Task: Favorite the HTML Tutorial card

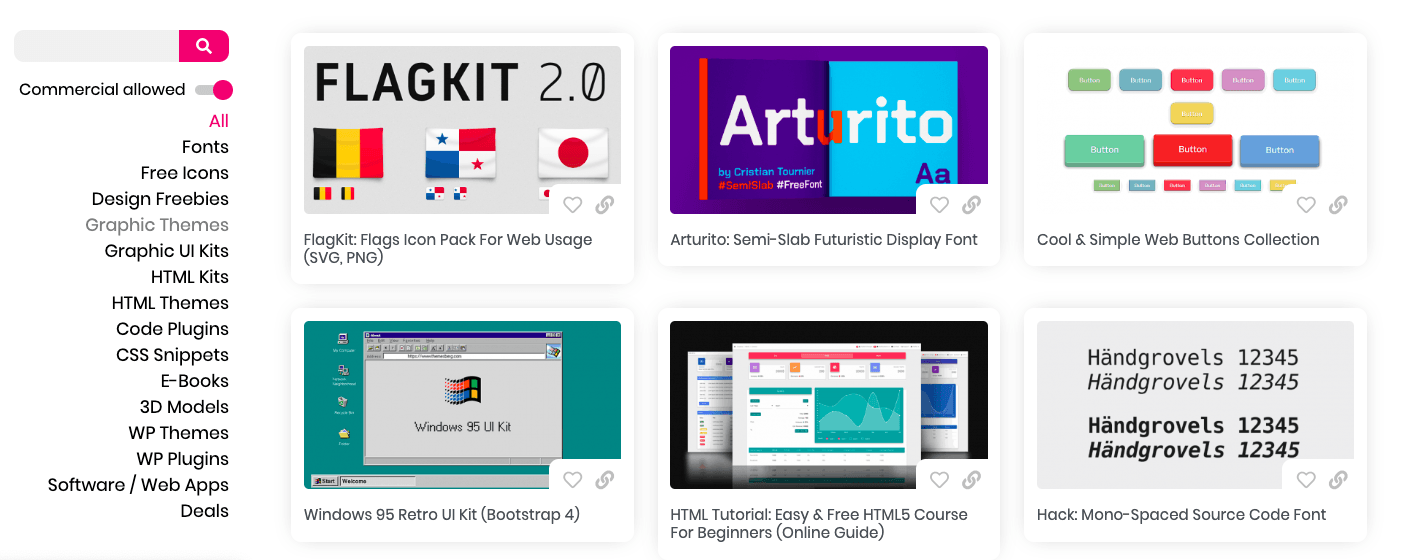Action: coord(939,480)
